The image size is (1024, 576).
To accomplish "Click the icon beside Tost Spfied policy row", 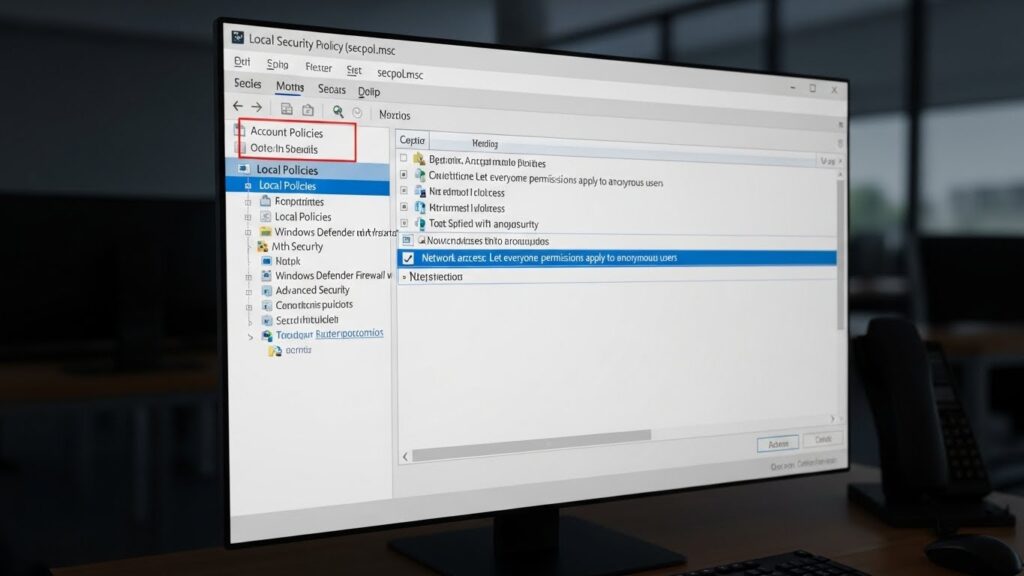I will point(419,223).
